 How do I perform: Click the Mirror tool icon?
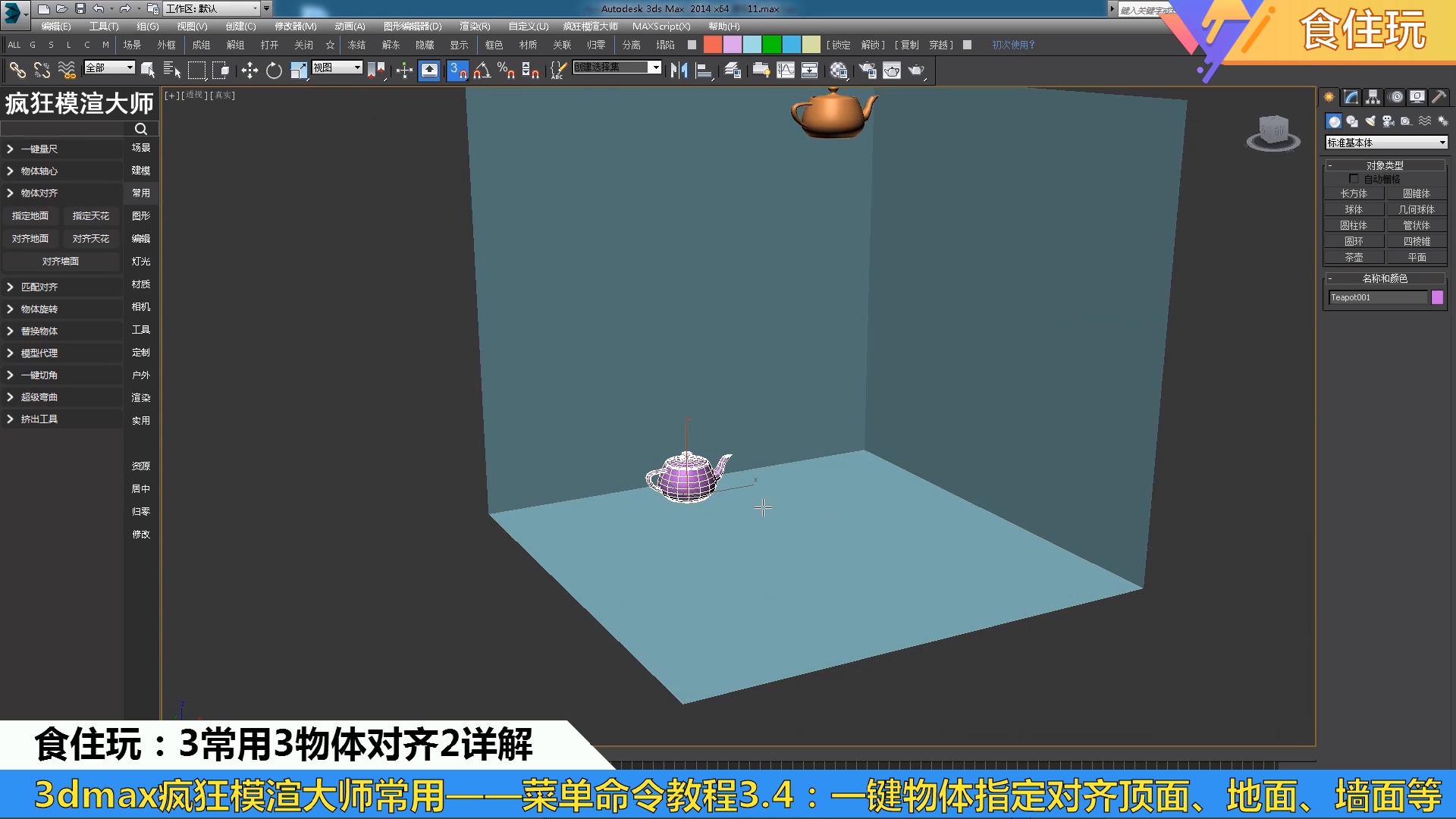coord(679,71)
